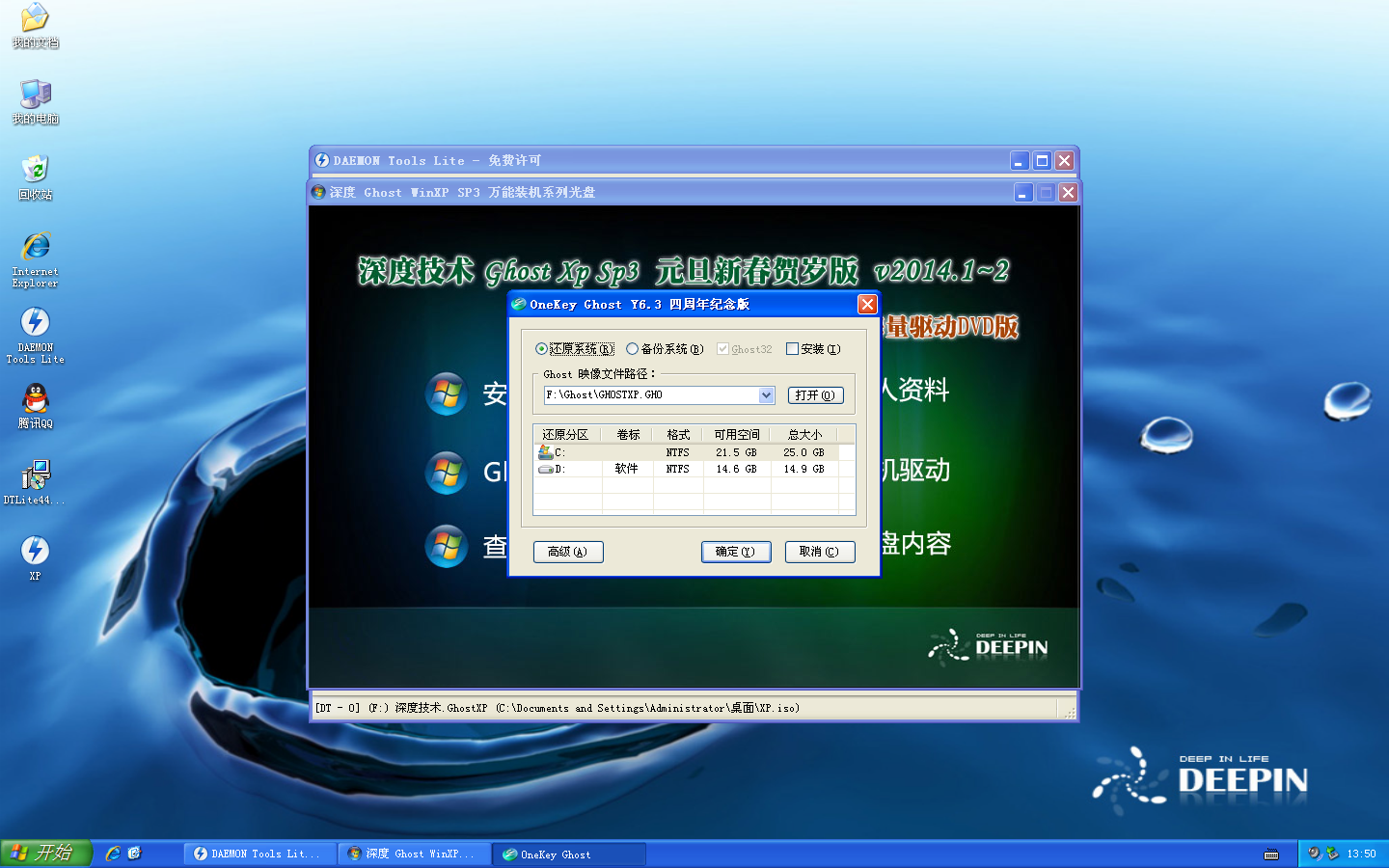Click the Start (开始) button
Image resolution: width=1389 pixels, height=868 pixels.
[45, 854]
